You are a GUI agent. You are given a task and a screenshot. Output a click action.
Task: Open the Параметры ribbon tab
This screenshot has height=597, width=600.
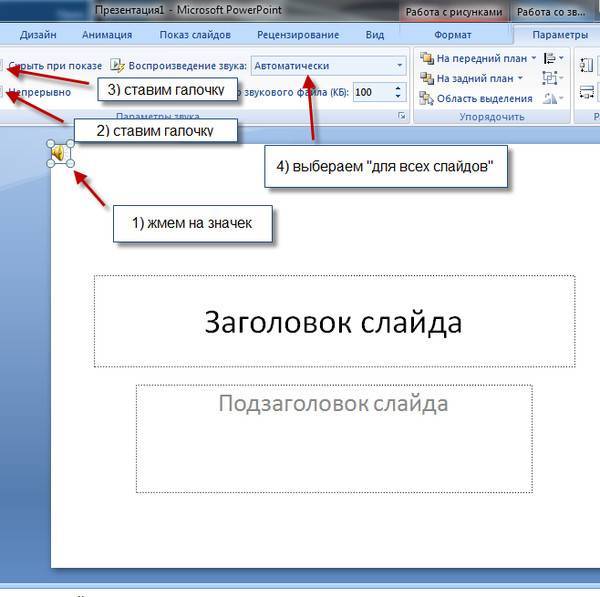(560, 35)
